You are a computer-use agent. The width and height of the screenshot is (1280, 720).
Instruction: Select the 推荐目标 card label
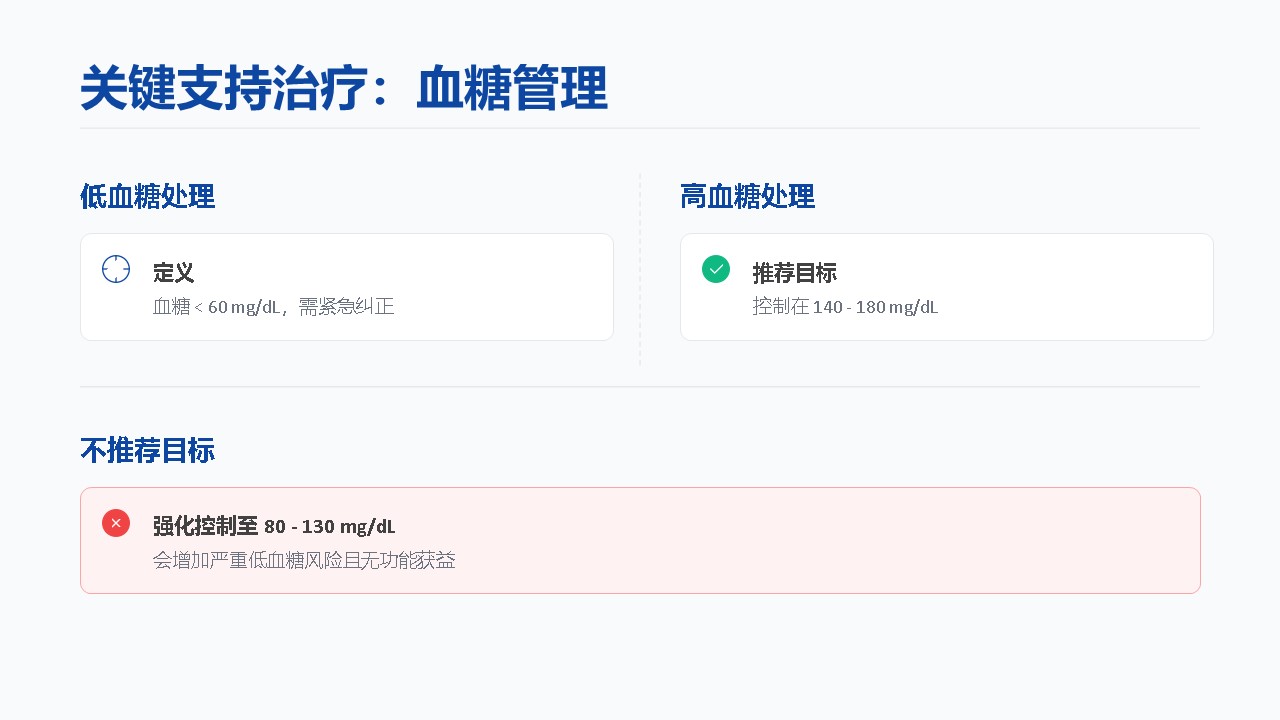(794, 273)
